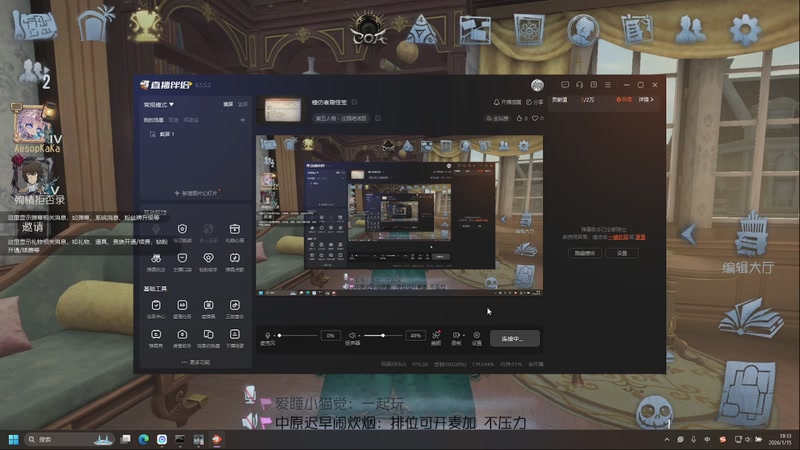Open the gift box wish icon in the interaction grid
Image resolution: width=800 pixels, height=450 pixels.
(235, 229)
